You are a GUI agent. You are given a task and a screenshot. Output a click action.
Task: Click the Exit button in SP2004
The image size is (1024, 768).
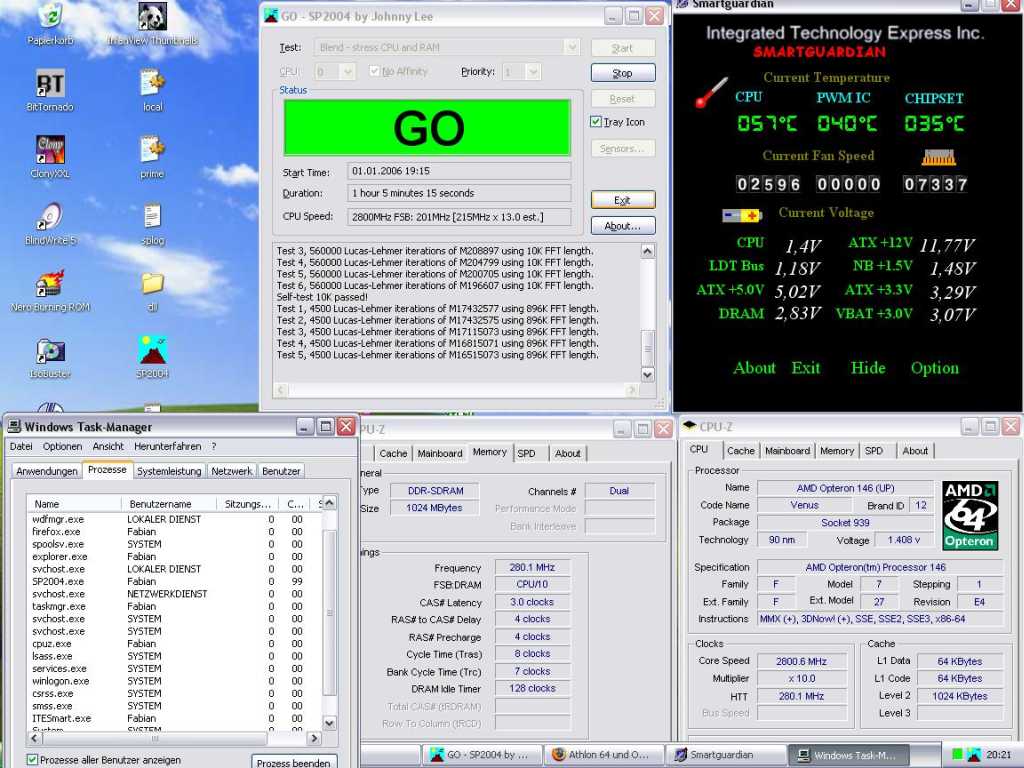[x=623, y=200]
